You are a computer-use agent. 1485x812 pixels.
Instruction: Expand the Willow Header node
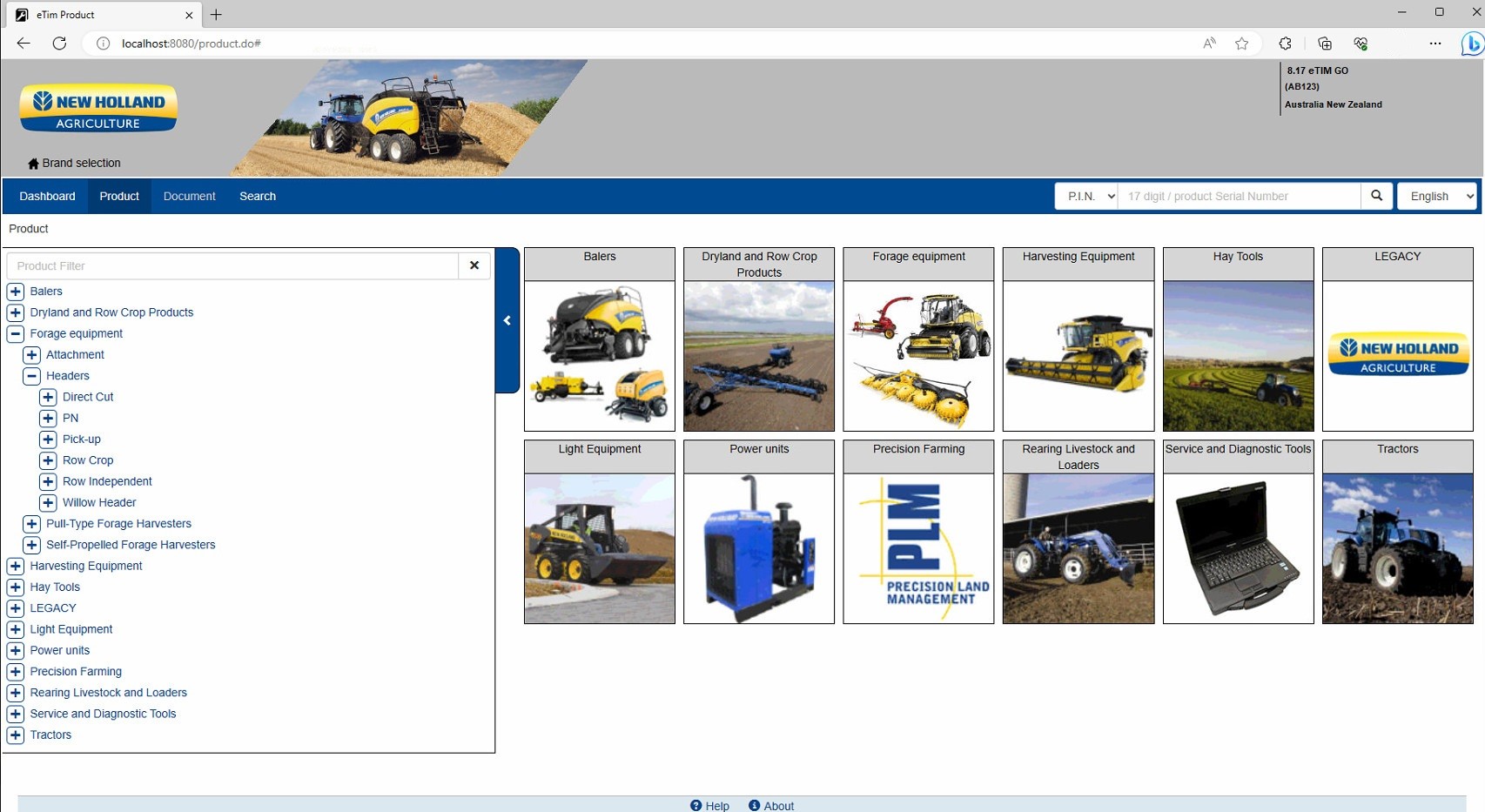pos(48,502)
